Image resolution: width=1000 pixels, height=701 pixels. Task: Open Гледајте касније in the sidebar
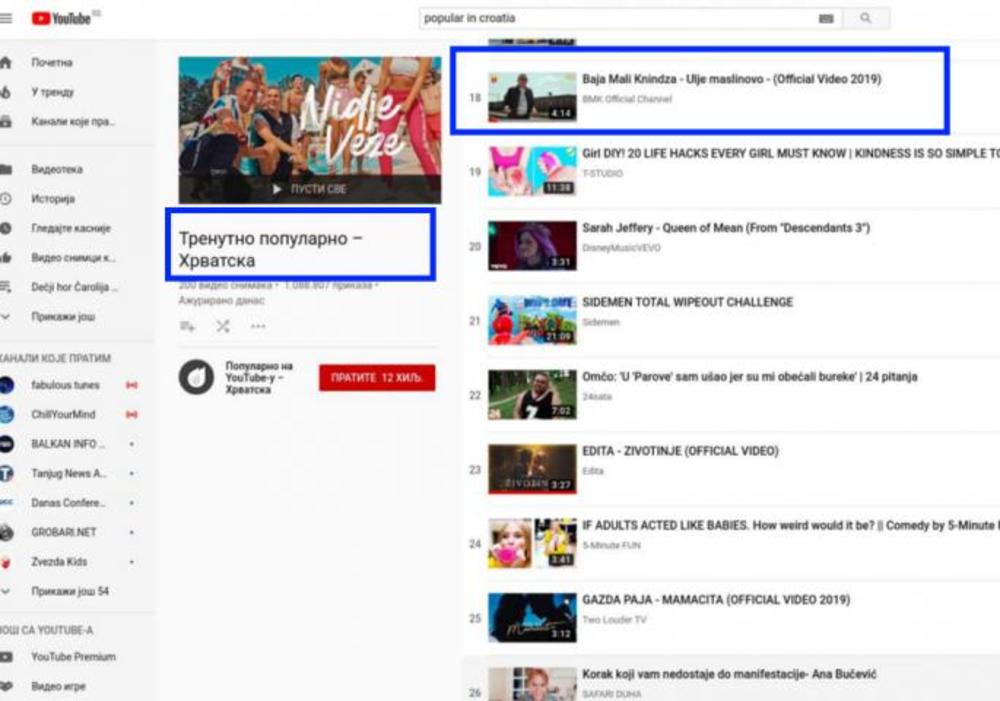(70, 228)
